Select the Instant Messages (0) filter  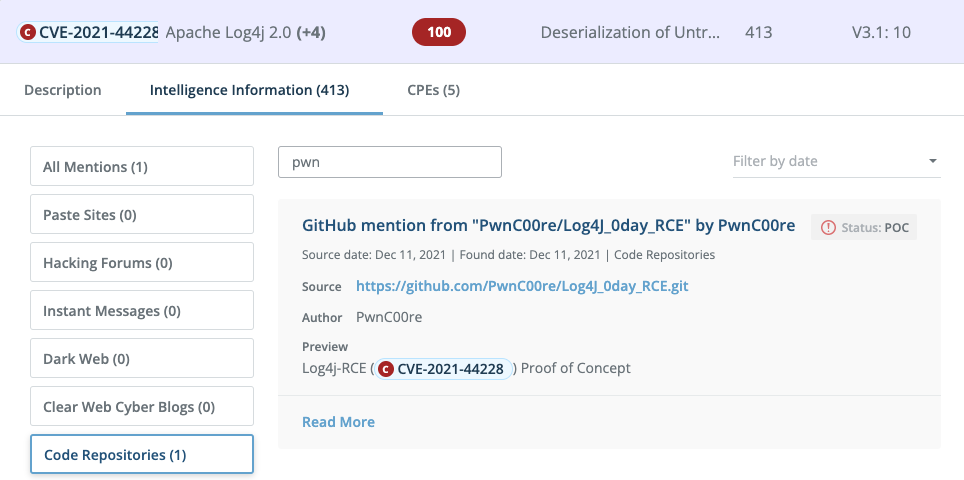pyautogui.click(x=142, y=311)
